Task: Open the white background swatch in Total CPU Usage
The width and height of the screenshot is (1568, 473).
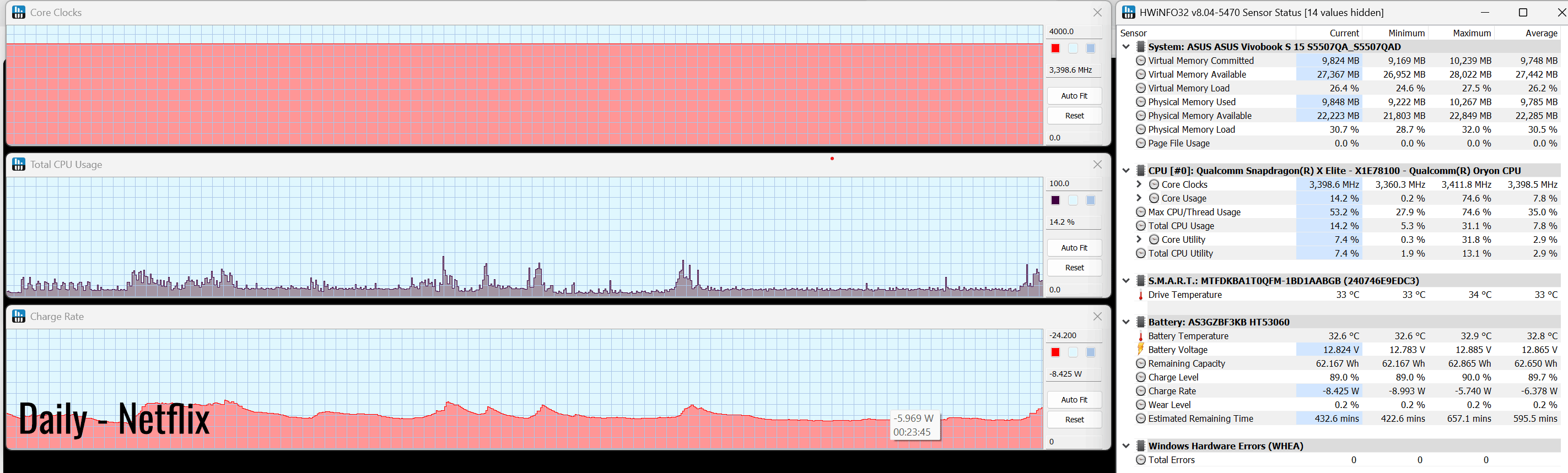Action: (1073, 200)
